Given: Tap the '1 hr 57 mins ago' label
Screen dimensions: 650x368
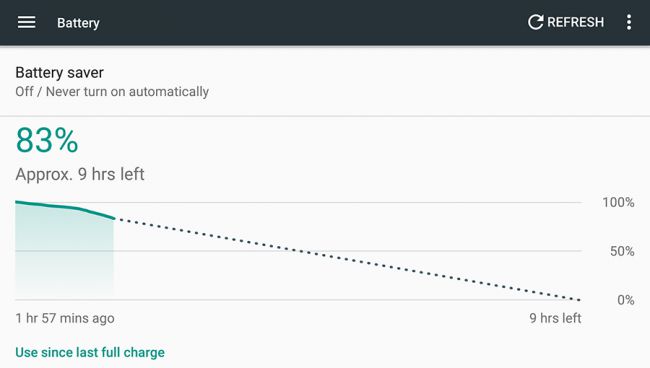Looking at the screenshot, I should (x=65, y=318).
